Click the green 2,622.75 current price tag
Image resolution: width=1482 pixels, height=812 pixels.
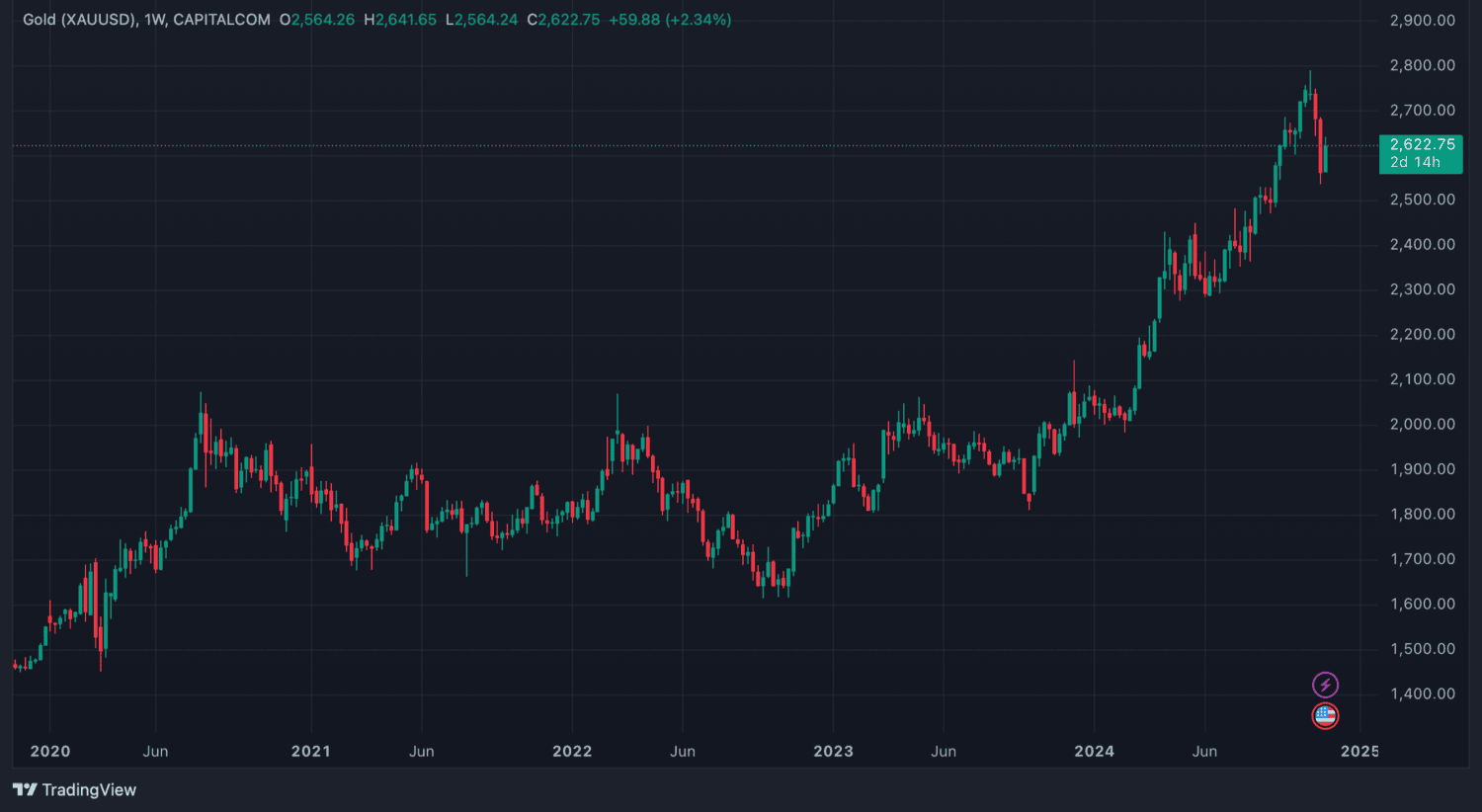pyautogui.click(x=1421, y=153)
